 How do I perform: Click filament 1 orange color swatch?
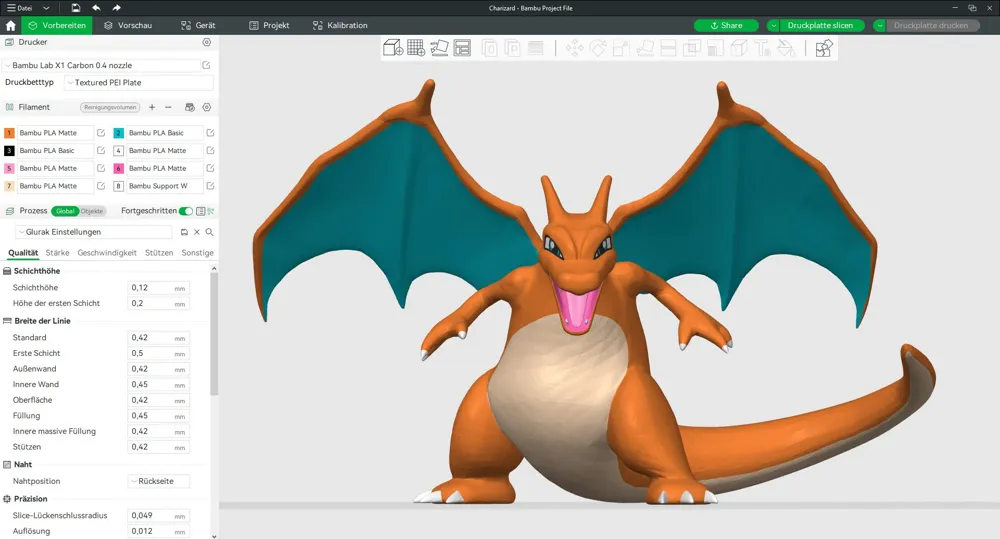(9, 133)
